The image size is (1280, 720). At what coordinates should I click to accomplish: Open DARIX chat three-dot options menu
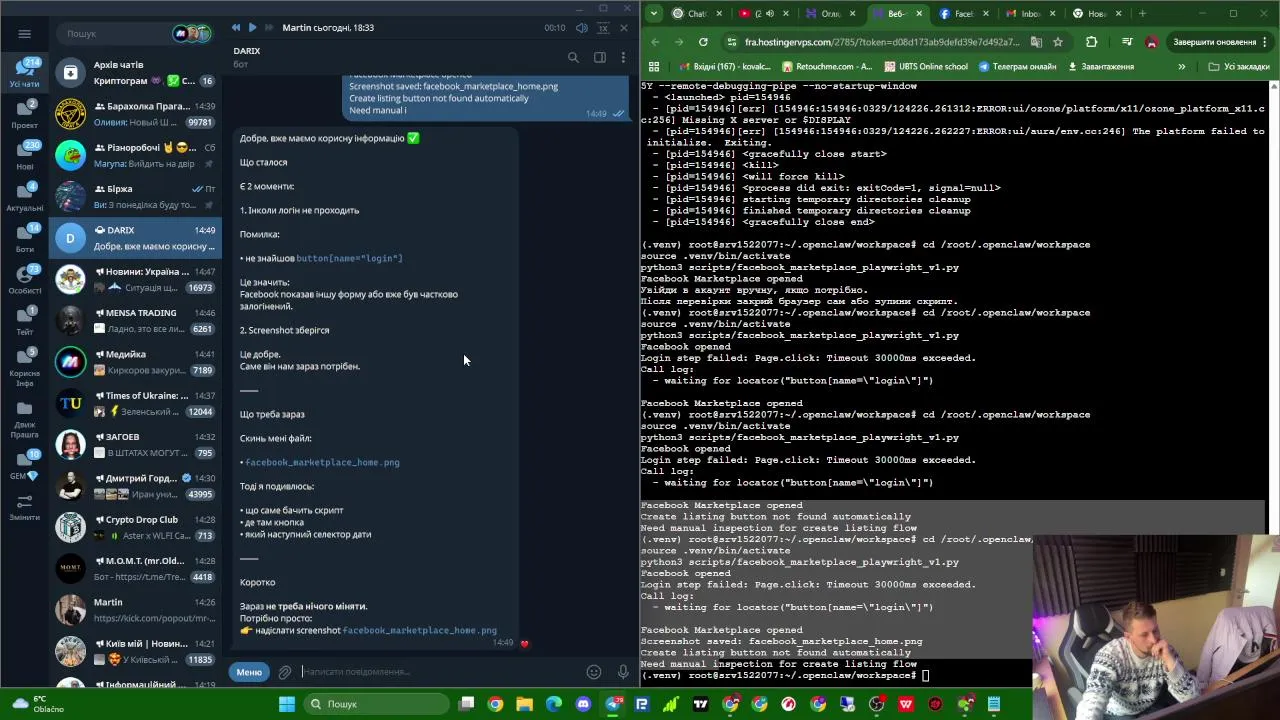623,57
